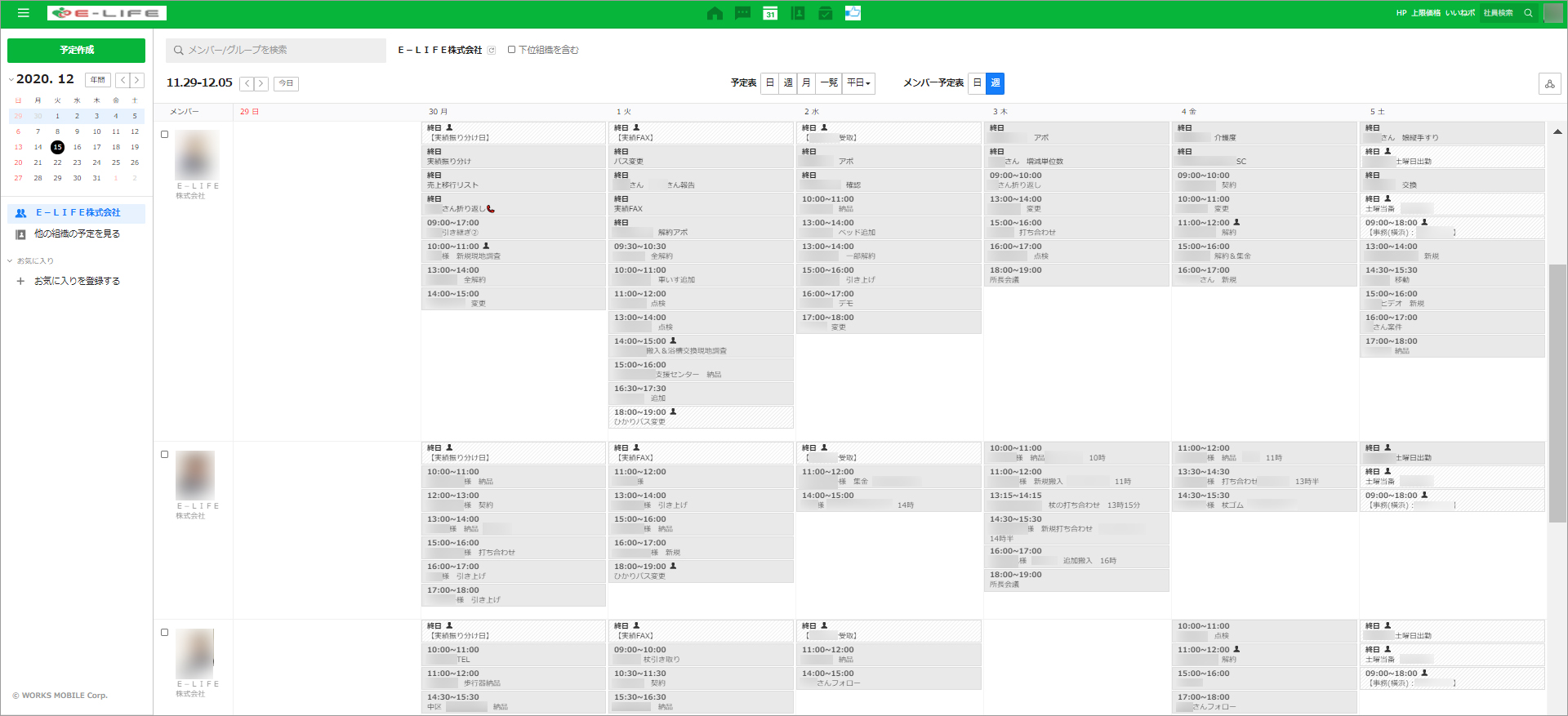Click the refresh icon beside E-LIFE株式会社
Image resolution: width=1568 pixels, height=716 pixels.
(492, 51)
